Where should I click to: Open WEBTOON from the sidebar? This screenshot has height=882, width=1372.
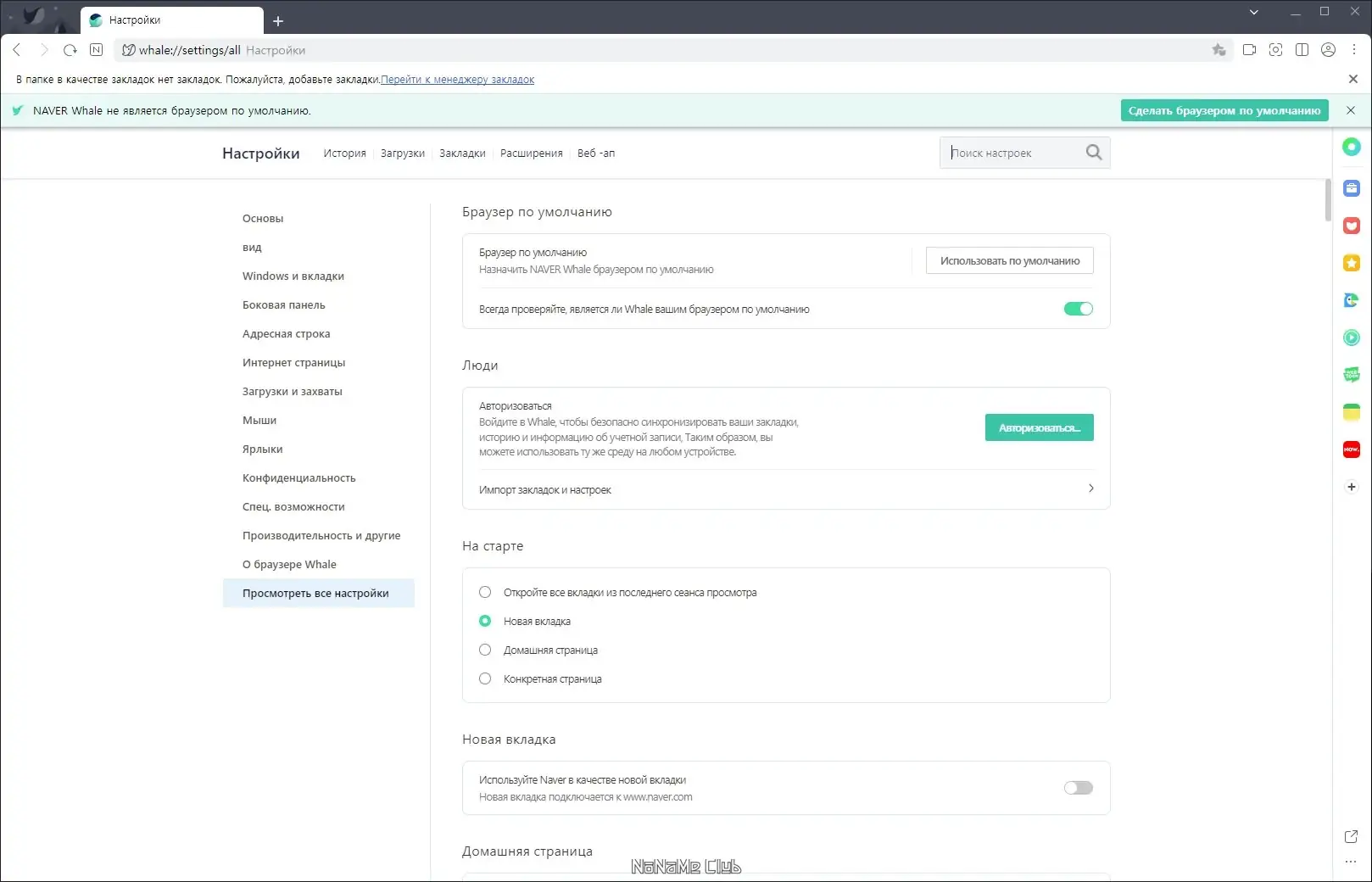1351,374
